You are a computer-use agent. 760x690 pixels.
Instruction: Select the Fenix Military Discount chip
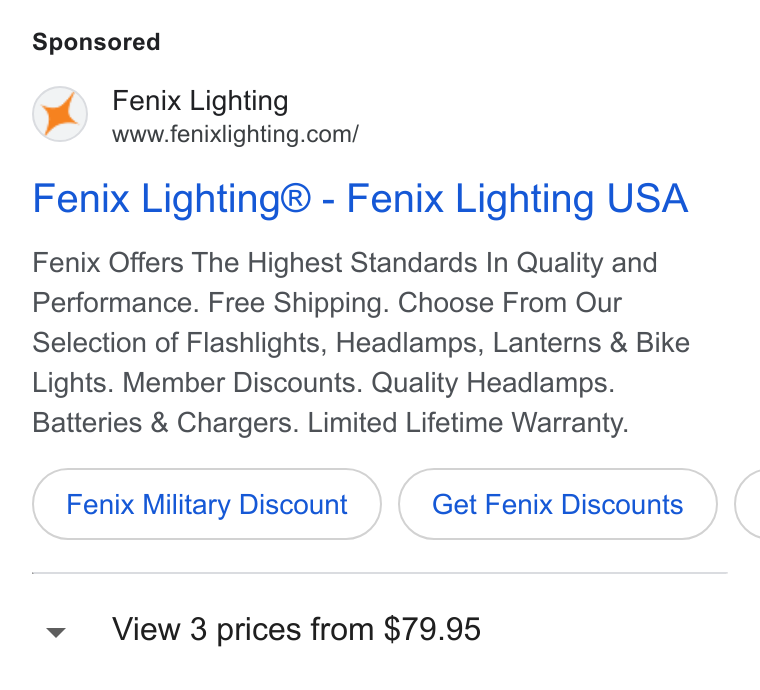(207, 504)
